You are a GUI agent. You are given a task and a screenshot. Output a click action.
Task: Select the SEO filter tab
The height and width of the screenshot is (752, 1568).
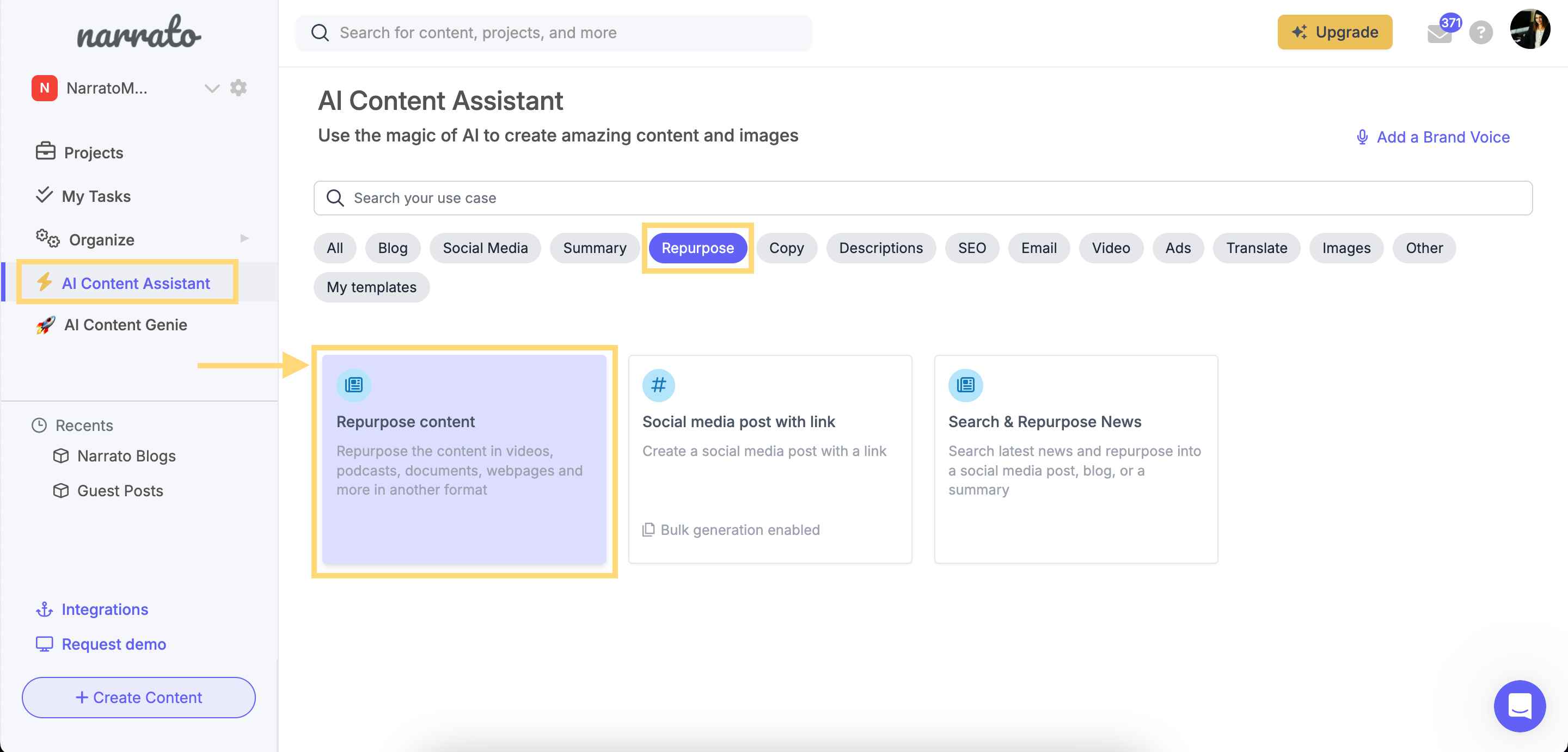971,248
